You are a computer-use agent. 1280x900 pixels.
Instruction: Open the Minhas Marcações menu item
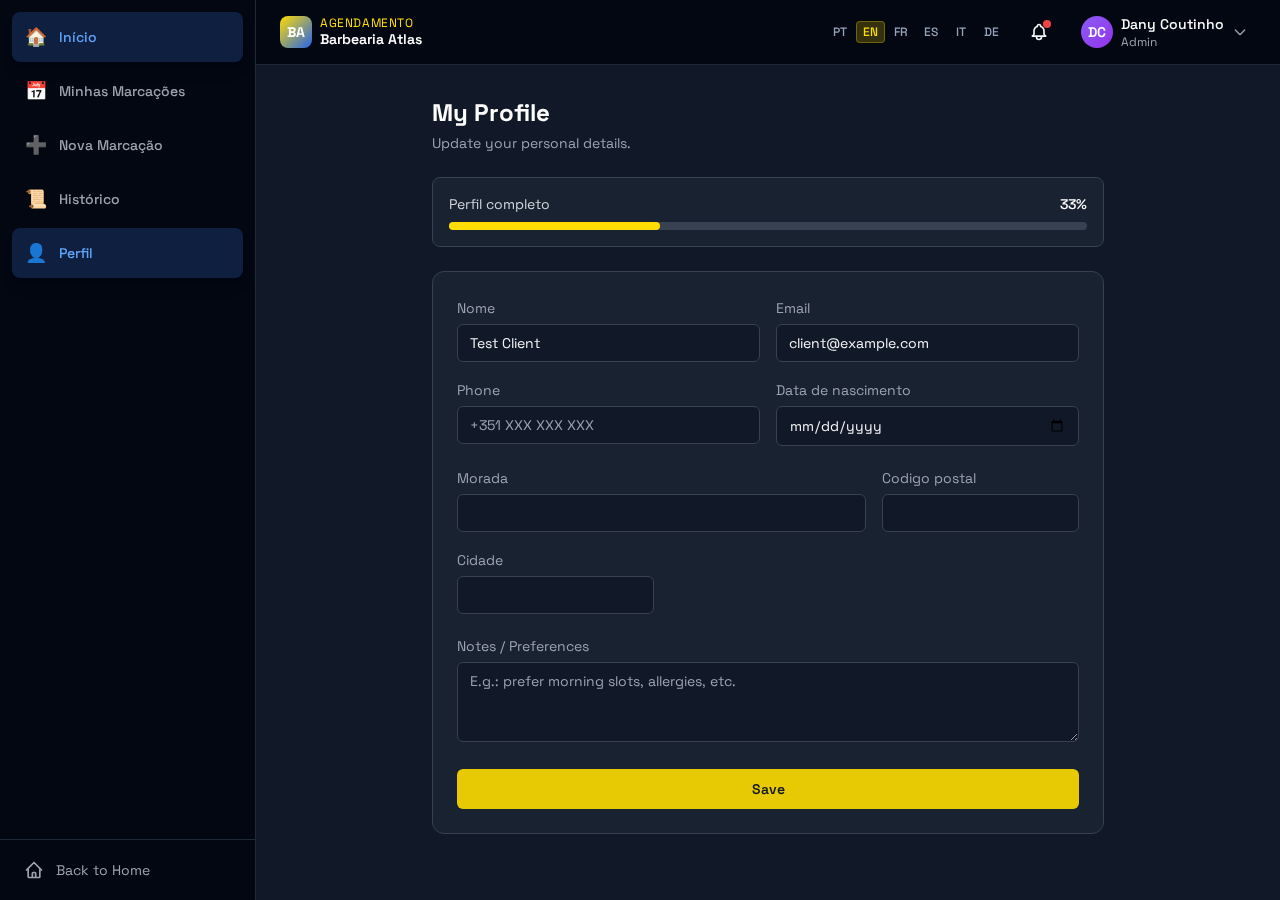(x=127, y=91)
